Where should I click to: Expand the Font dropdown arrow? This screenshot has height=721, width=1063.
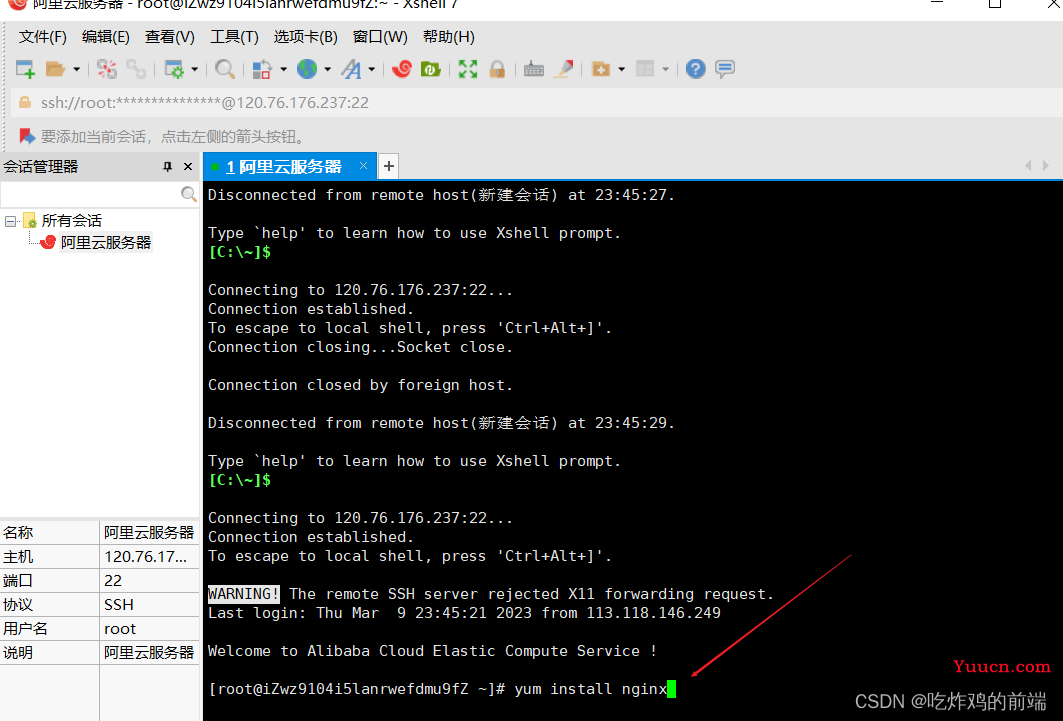372,69
